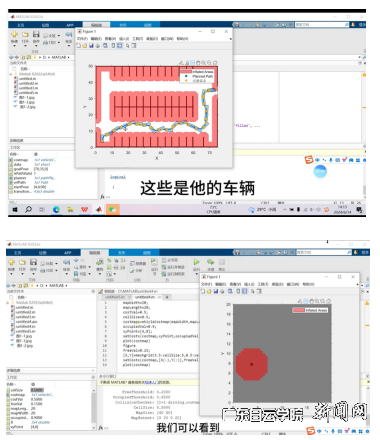Image resolution: width=380 pixels, height=440 pixels.
Task: Select isPathValid variable in top workspace
Action: 21,173
